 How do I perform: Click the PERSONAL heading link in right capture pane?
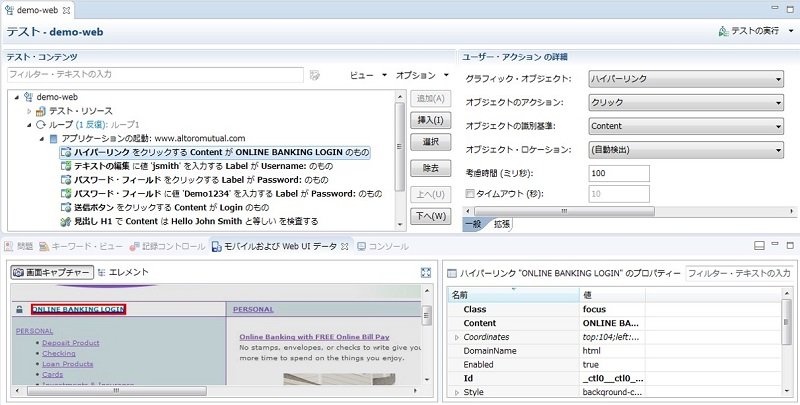point(253,309)
